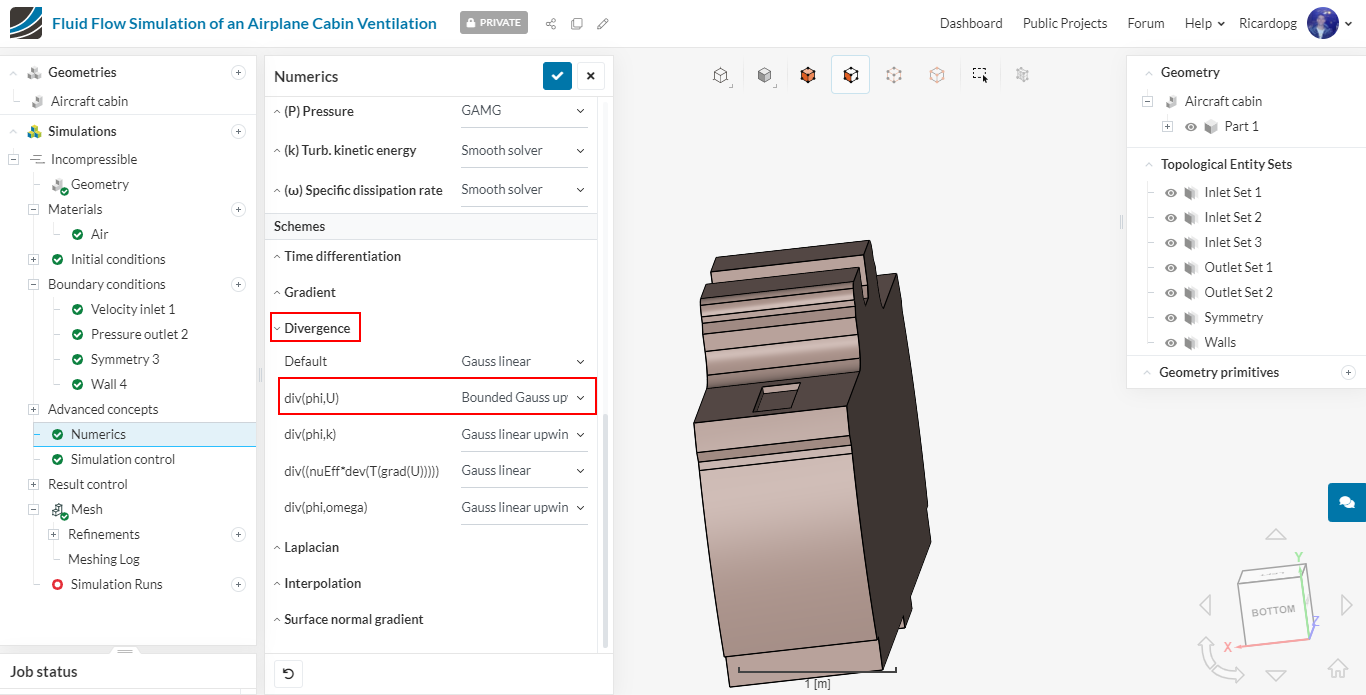Screen dimensions: 1366x695
Task: Expand the Interpolation section
Action: tap(317, 583)
